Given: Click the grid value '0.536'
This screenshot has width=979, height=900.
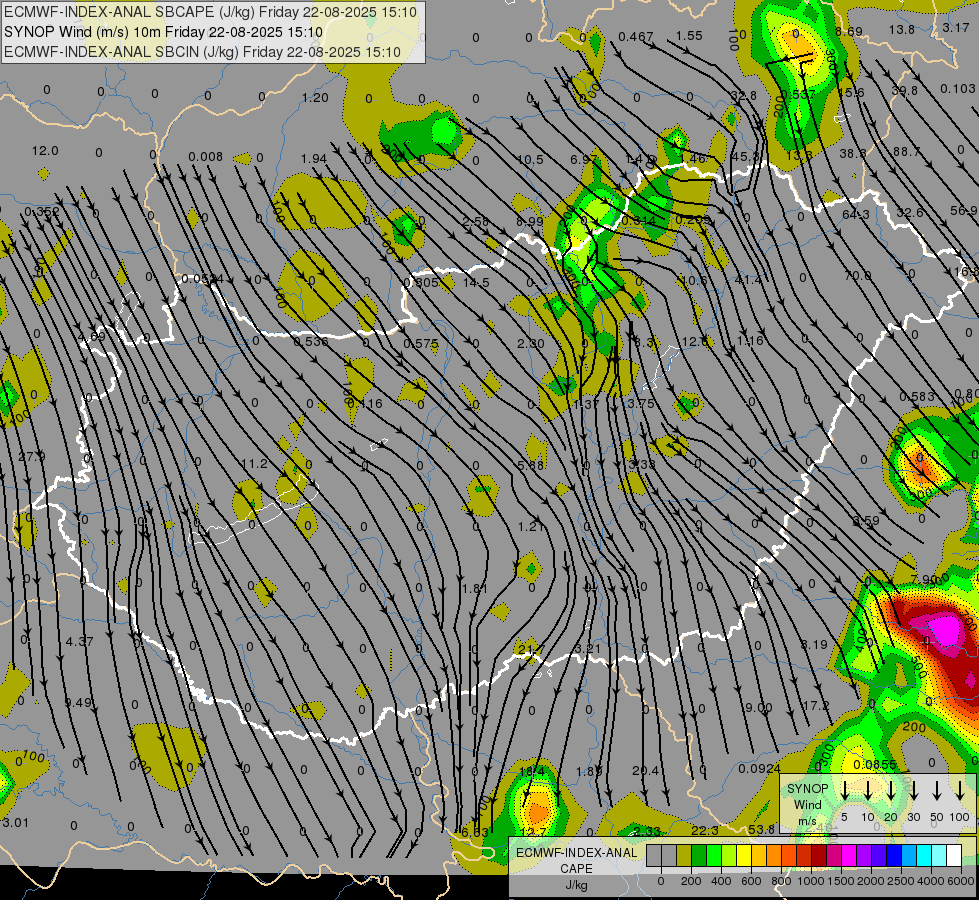Looking at the screenshot, I should (x=311, y=341).
